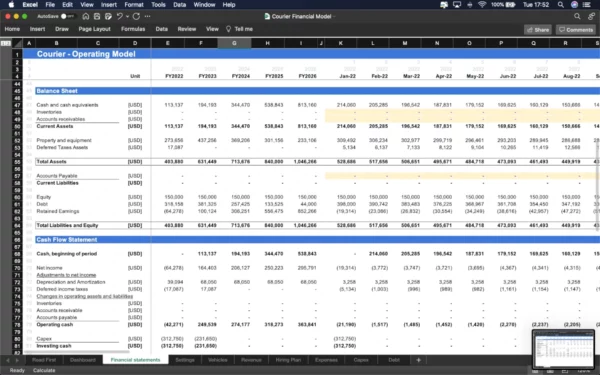
Task: Click the Select All corner triangle
Action: 18,43
